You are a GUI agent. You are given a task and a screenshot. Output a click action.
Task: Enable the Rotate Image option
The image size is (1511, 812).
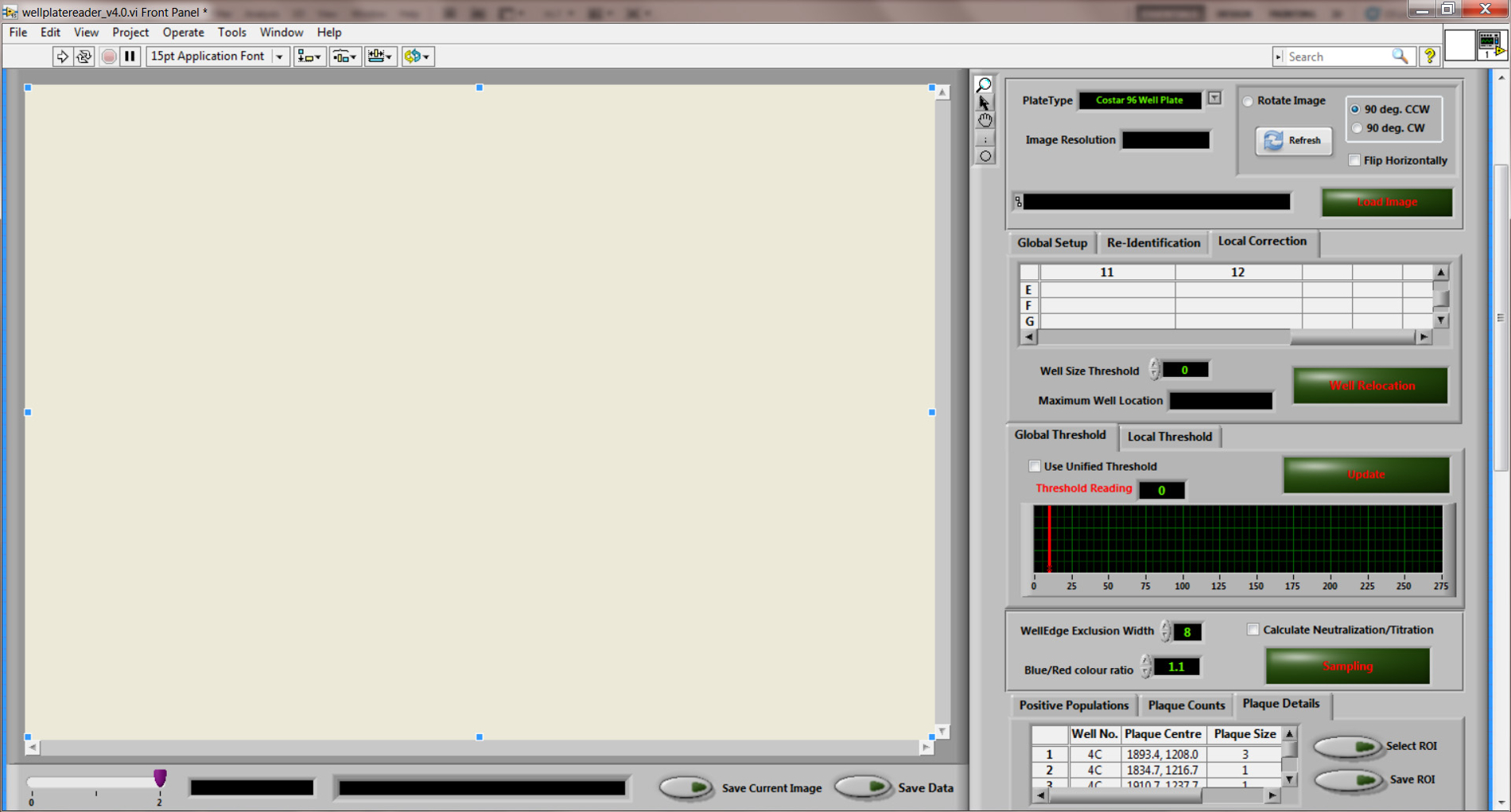tap(1249, 101)
